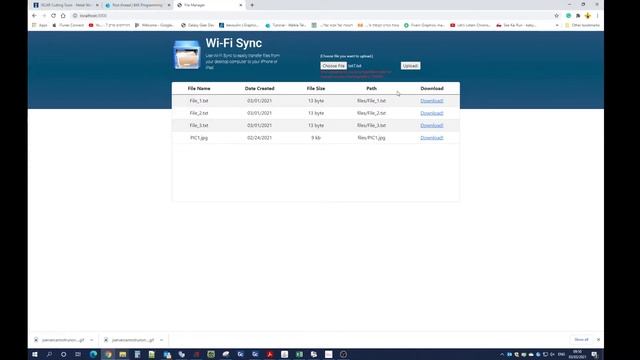Click the taskbar date and time

click(577, 354)
